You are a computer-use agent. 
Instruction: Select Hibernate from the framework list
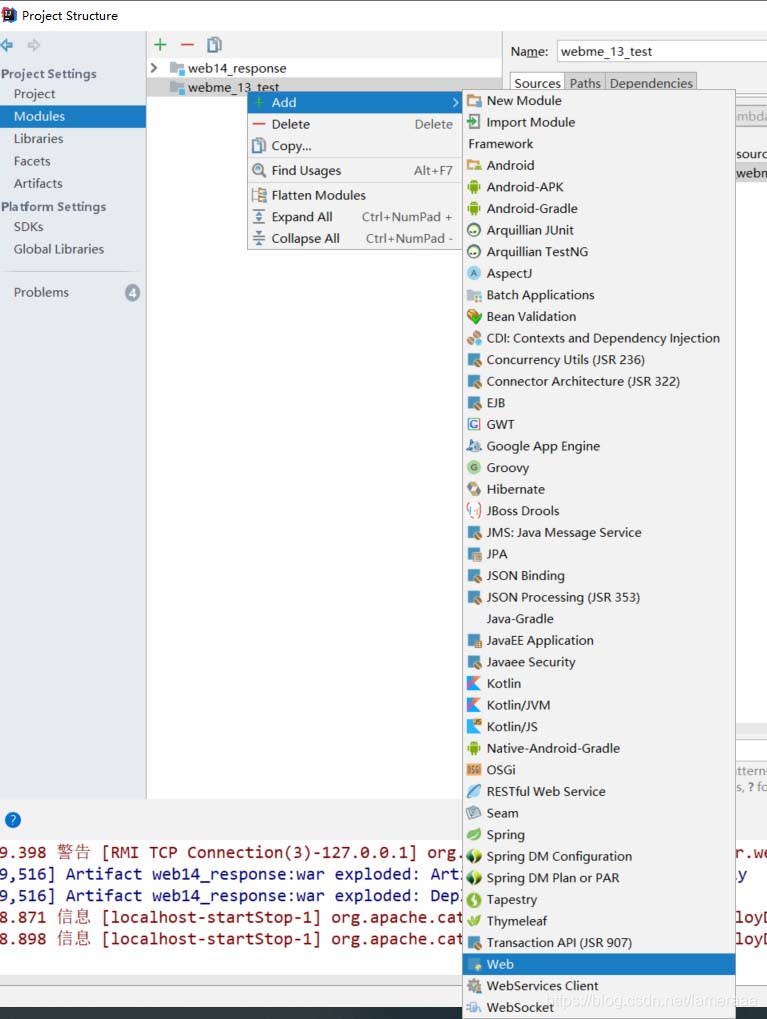[515, 489]
